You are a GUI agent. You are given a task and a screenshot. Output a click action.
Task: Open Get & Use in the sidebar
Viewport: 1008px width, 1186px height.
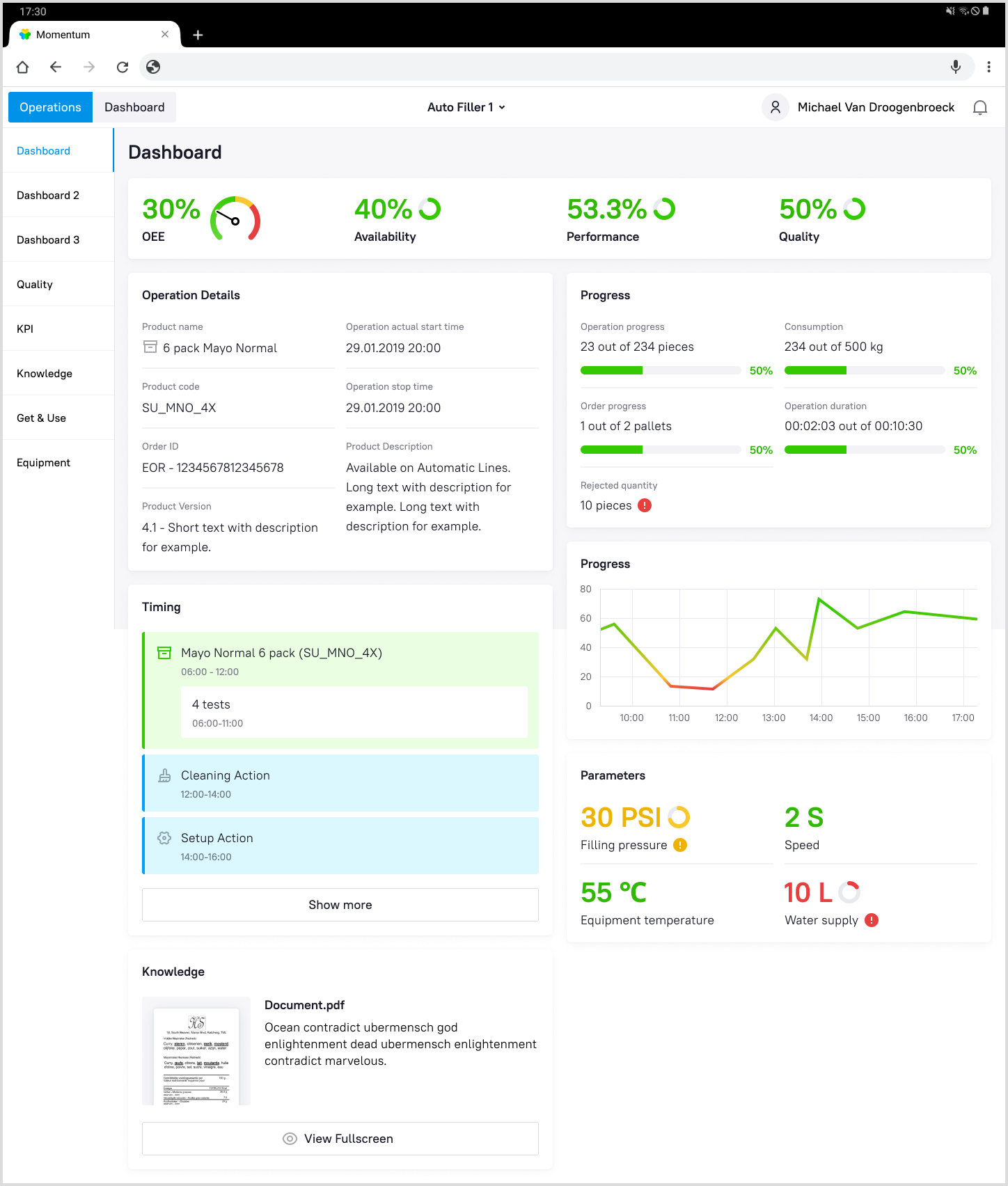click(58, 418)
